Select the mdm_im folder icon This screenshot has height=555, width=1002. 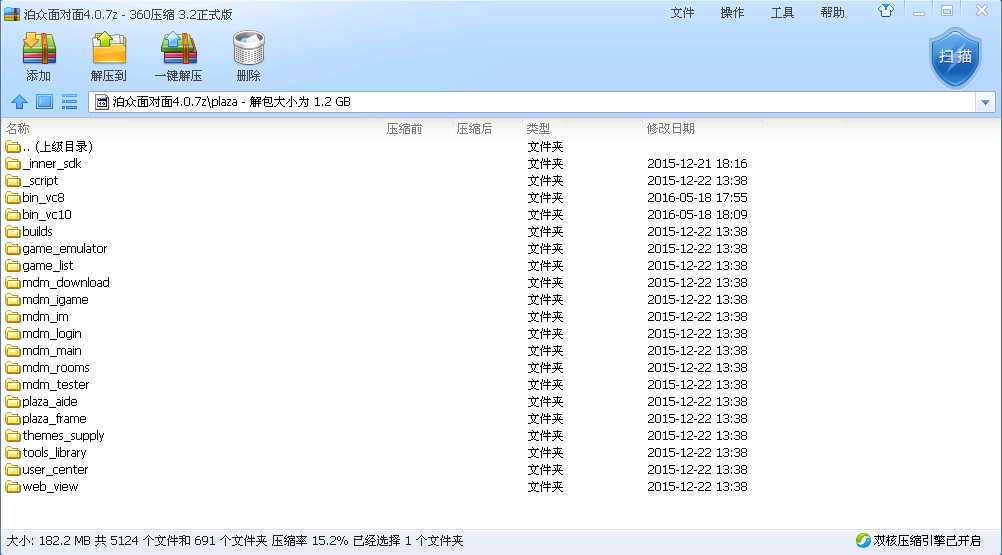click(13, 317)
